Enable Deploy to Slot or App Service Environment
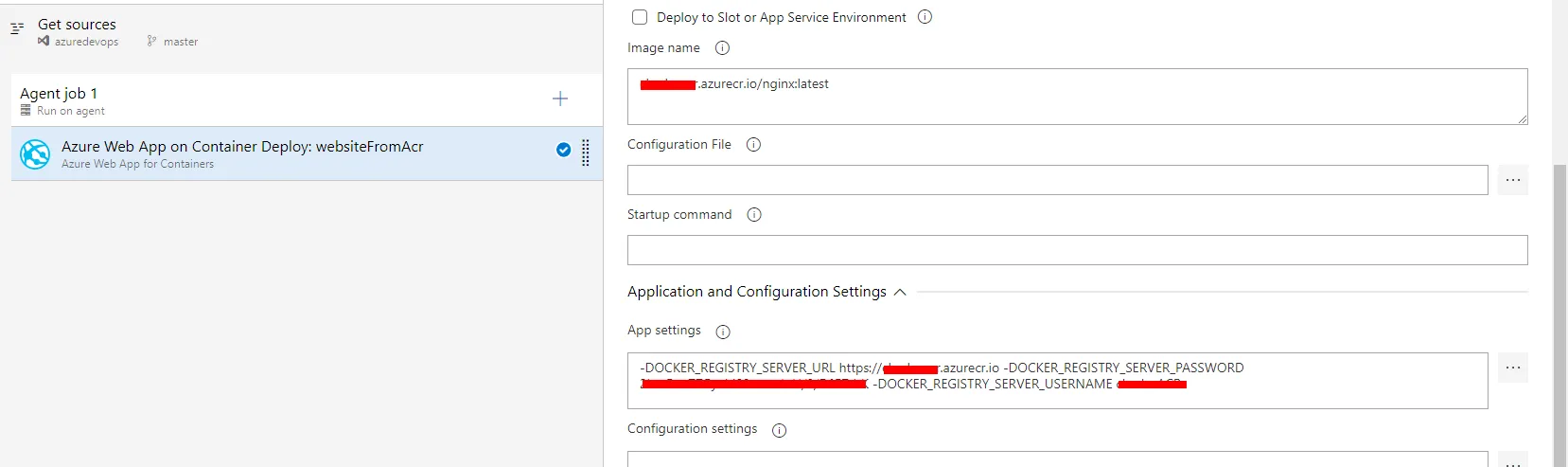The image size is (1568, 467). [x=640, y=17]
